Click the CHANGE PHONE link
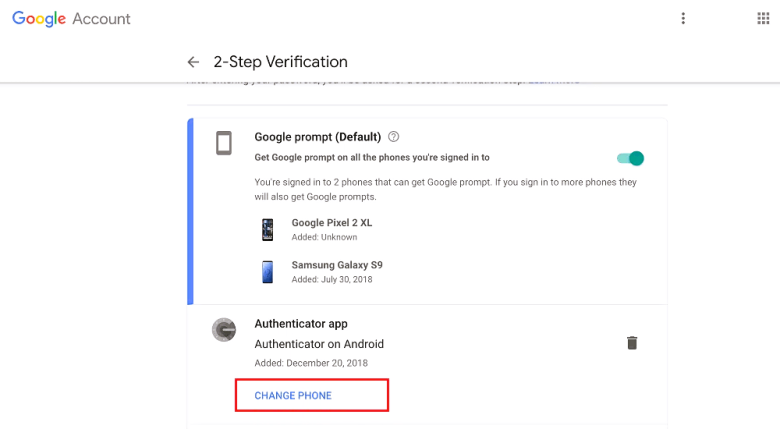The image size is (780, 429). point(293,396)
